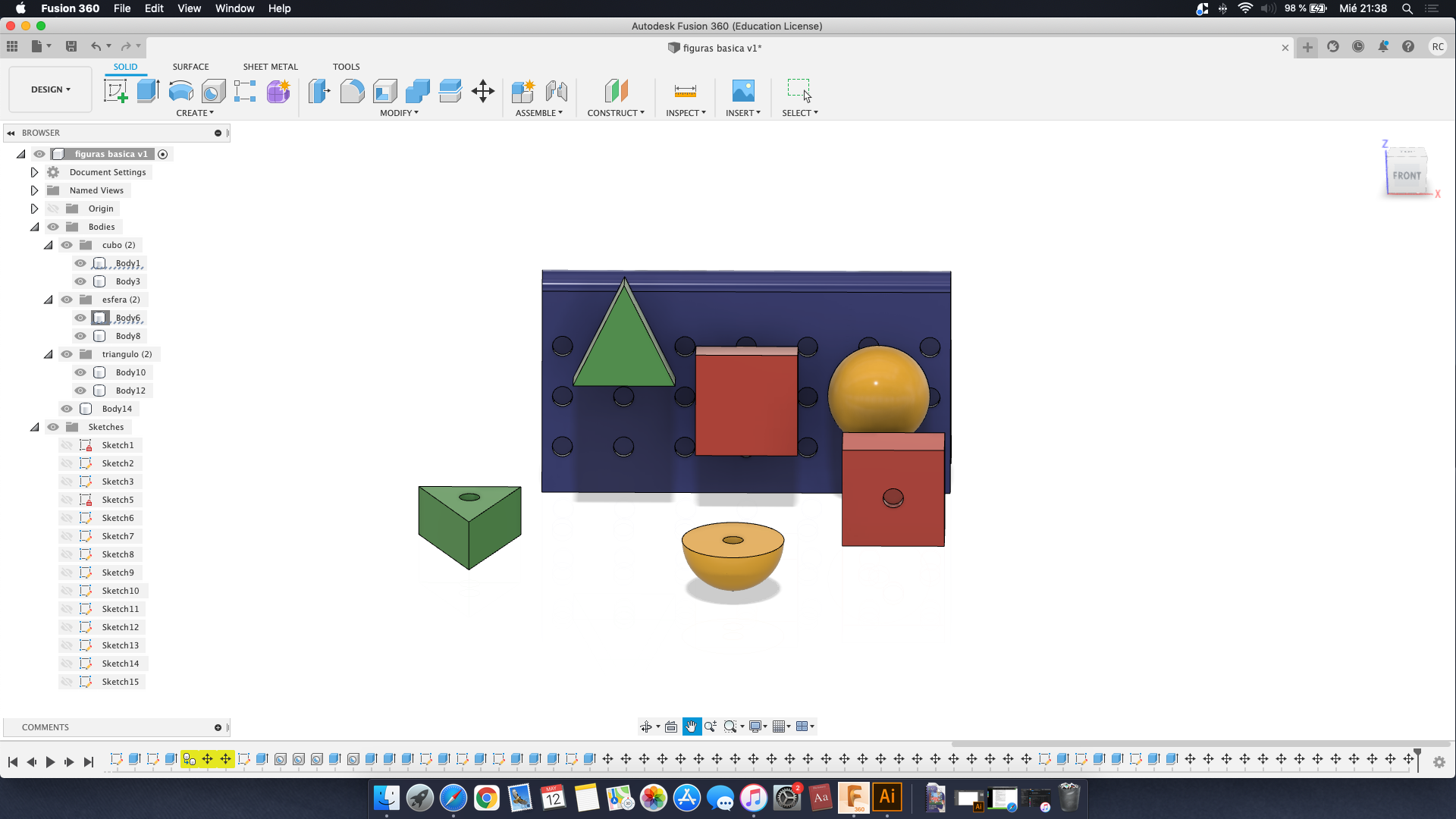The width and height of the screenshot is (1456, 819).
Task: Click the Fillet tool in Modify
Action: click(352, 91)
